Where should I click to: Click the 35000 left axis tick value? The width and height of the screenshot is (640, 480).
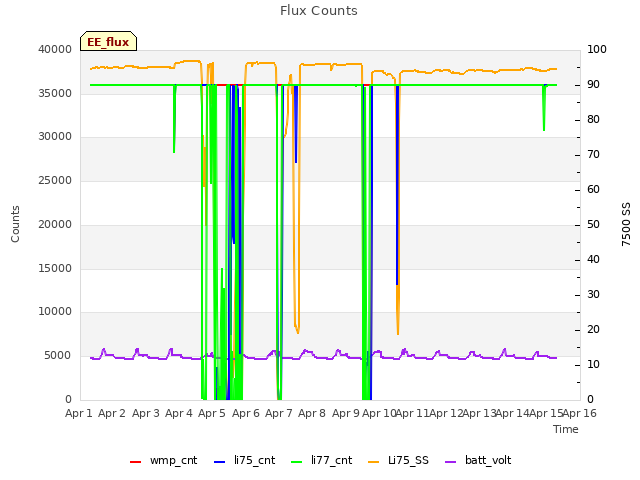(x=55, y=93)
